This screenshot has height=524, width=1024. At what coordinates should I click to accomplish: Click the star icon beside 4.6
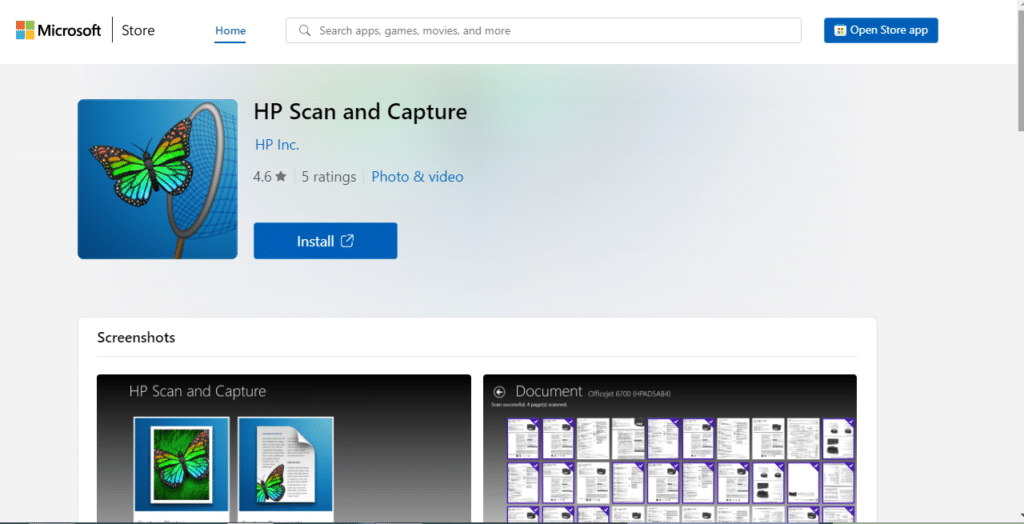point(281,176)
